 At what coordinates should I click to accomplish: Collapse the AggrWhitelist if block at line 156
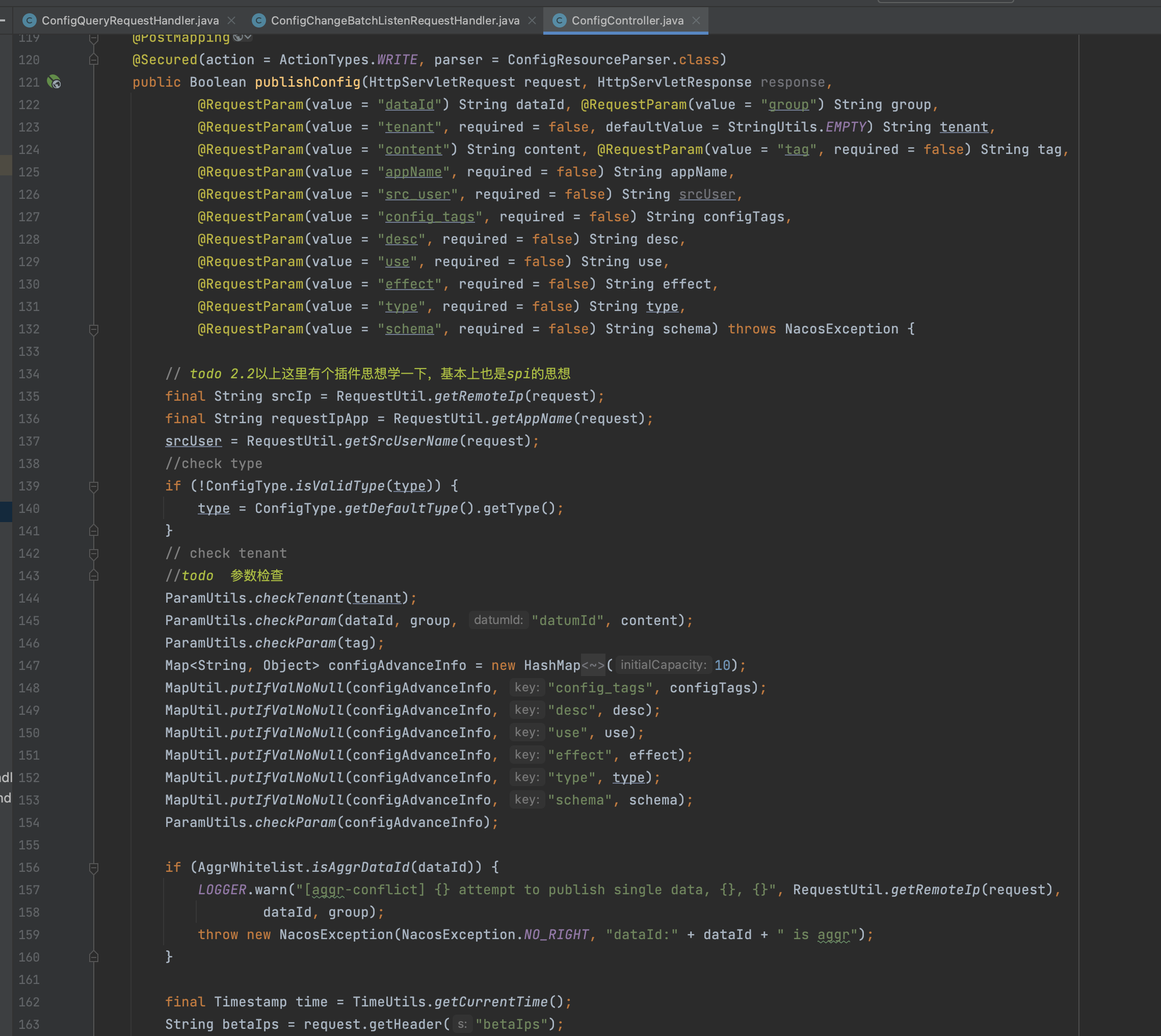click(94, 868)
